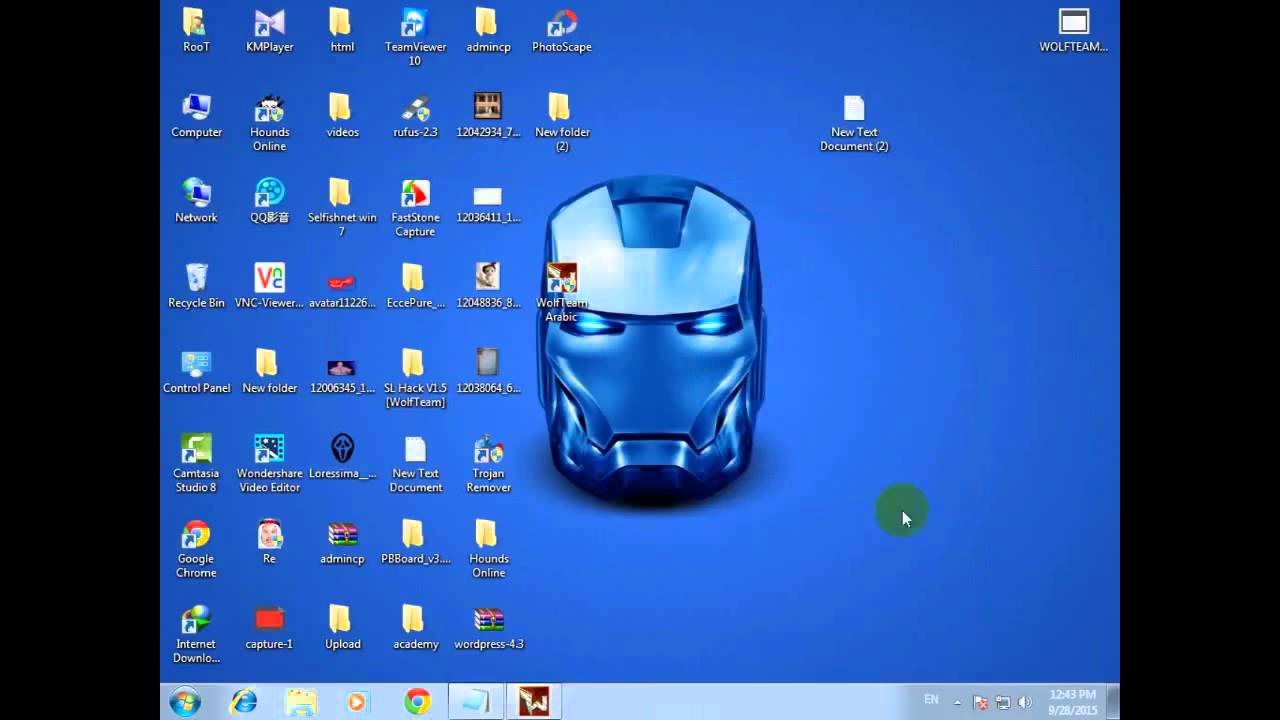Launch VNC-Viewer shortcut
The image size is (1280, 720).
[269, 285]
